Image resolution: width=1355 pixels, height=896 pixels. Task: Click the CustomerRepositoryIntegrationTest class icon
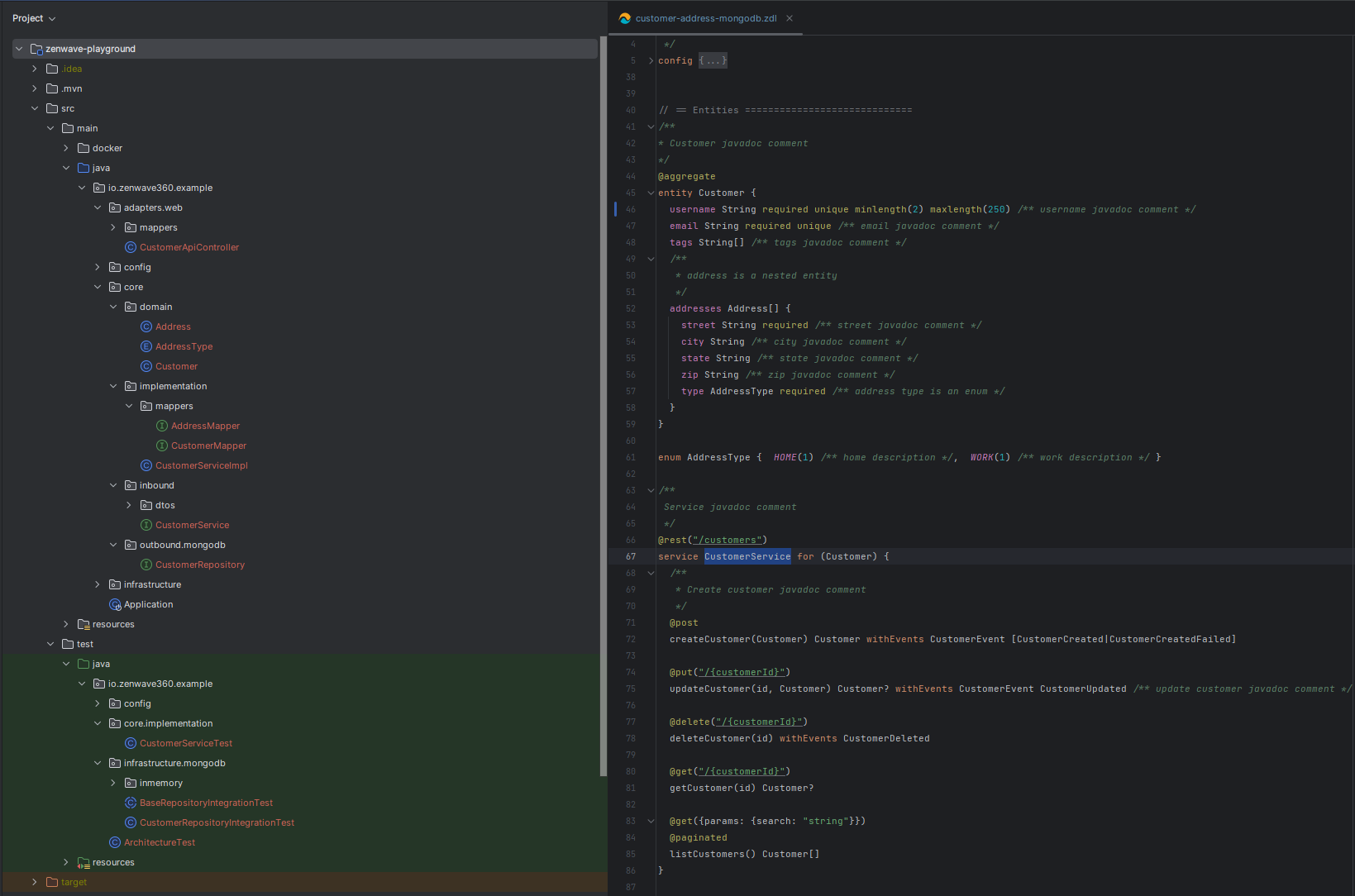(131, 822)
